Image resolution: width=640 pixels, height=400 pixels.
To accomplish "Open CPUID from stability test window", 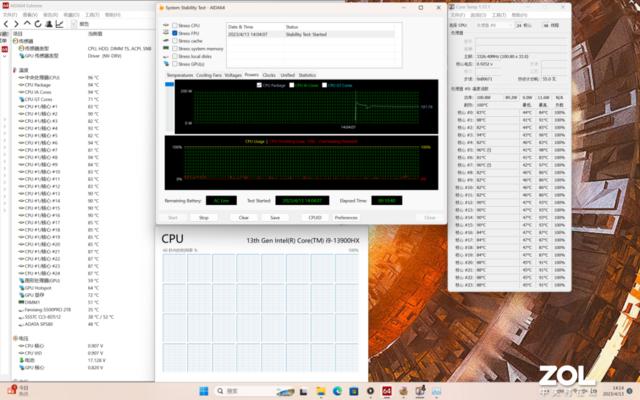I will (x=315, y=218).
